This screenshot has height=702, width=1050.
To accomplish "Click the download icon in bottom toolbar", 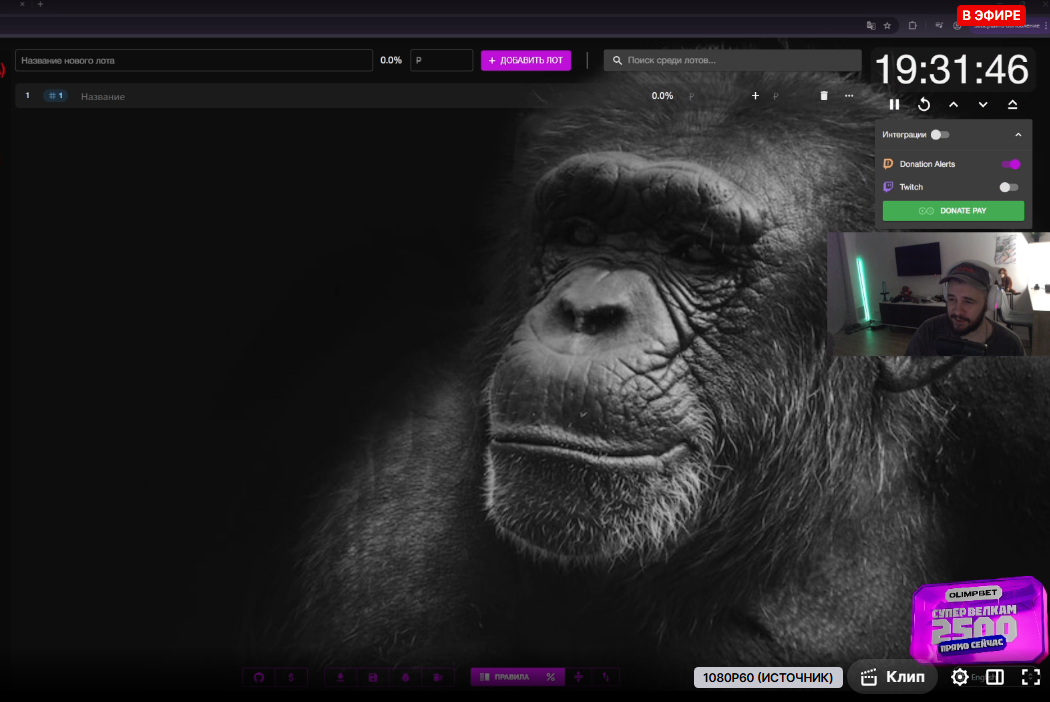I will click(x=340, y=677).
